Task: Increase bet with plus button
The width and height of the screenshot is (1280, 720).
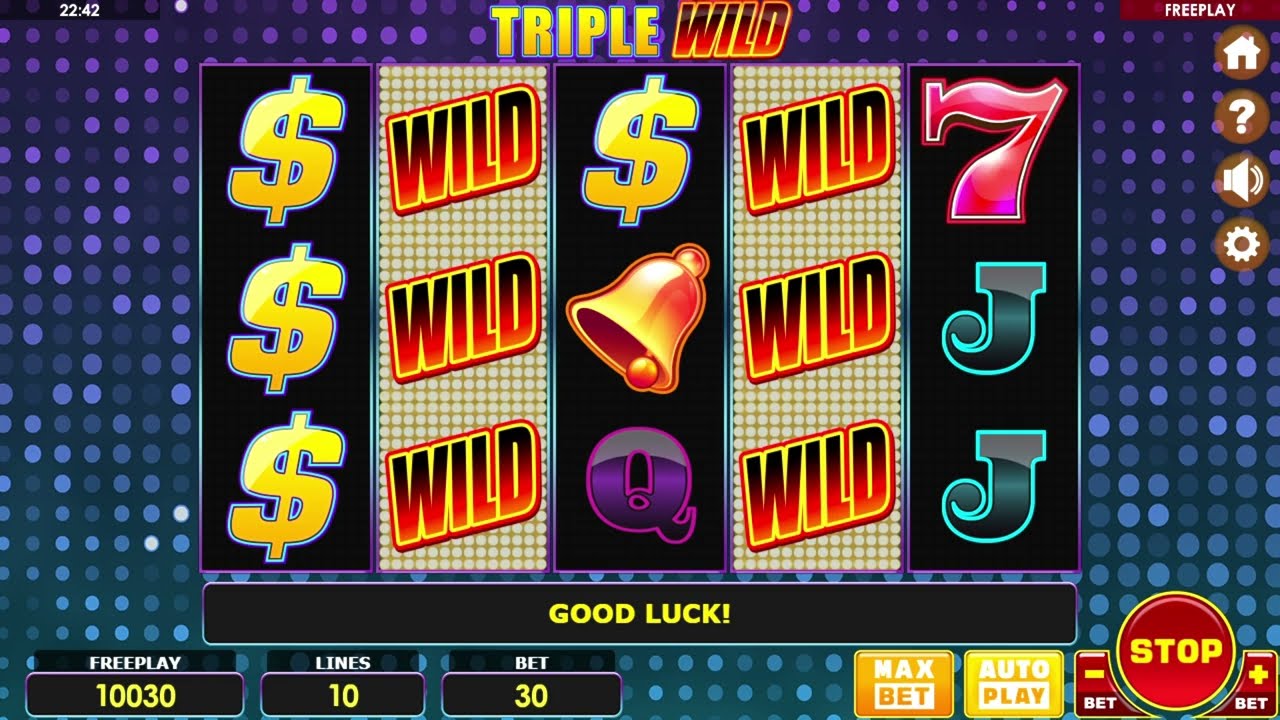Action: [1257, 683]
